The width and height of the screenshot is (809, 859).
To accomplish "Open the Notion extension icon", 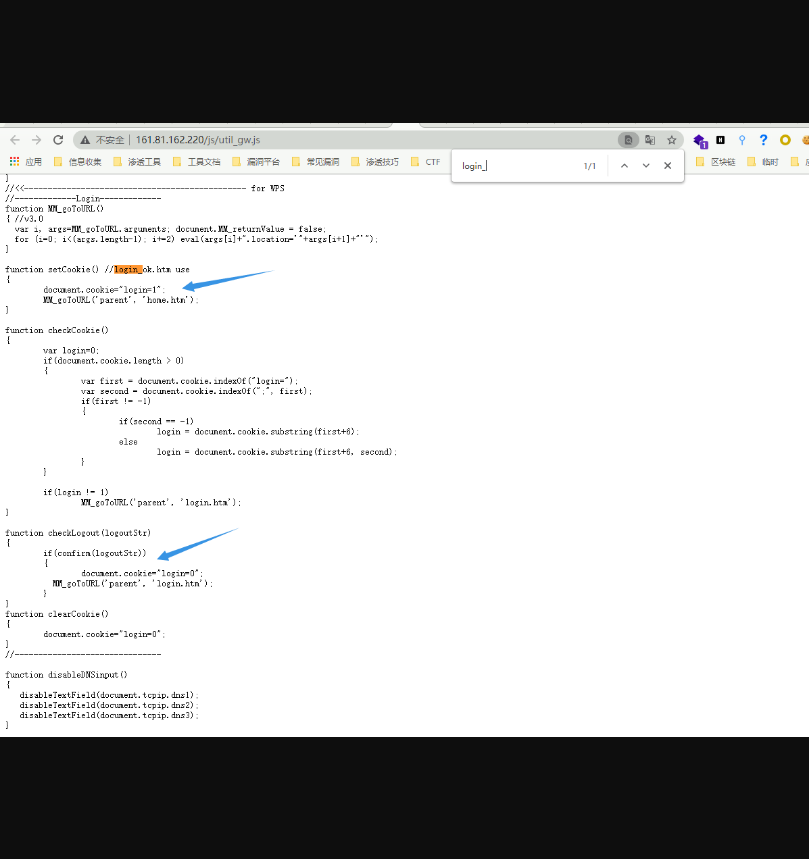I will (720, 140).
